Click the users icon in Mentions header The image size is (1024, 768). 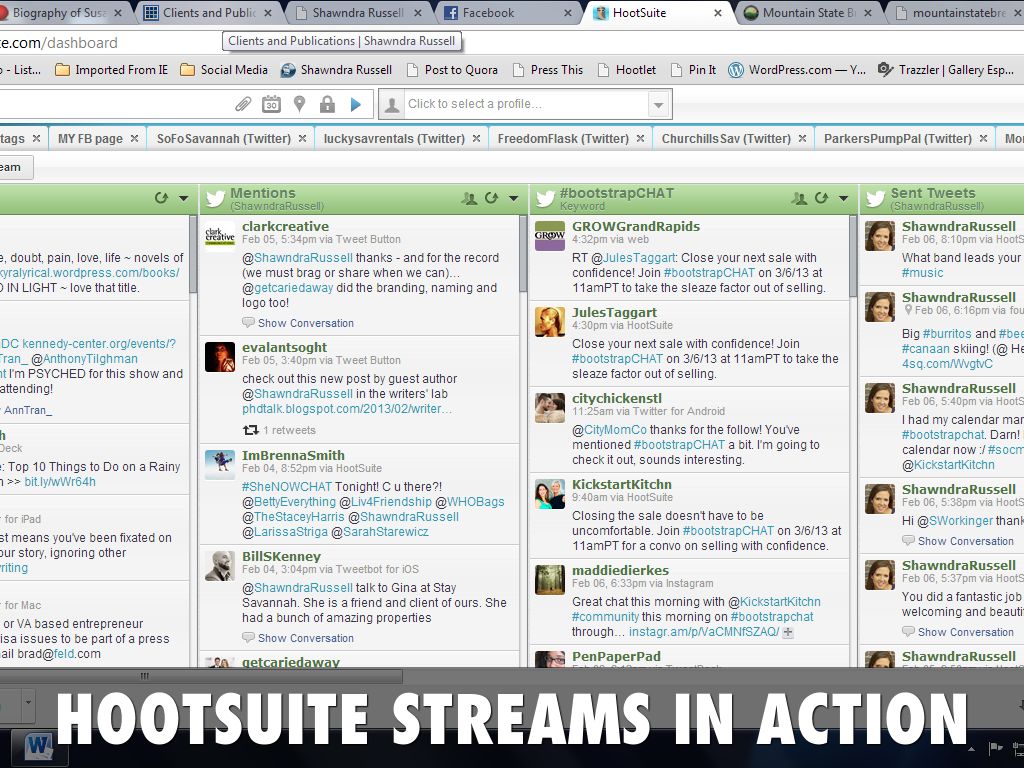tap(469, 198)
